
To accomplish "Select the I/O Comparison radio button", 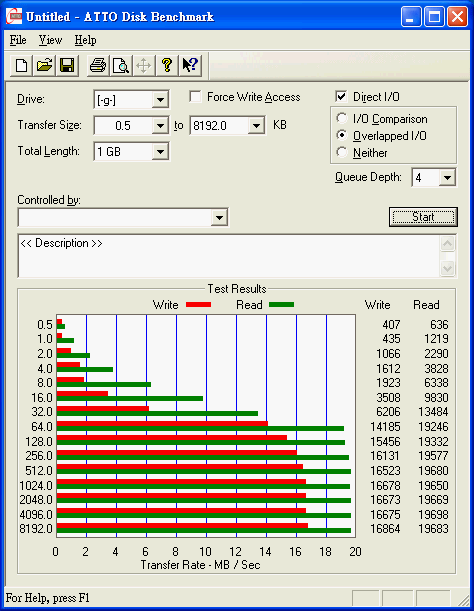I will (x=341, y=118).
